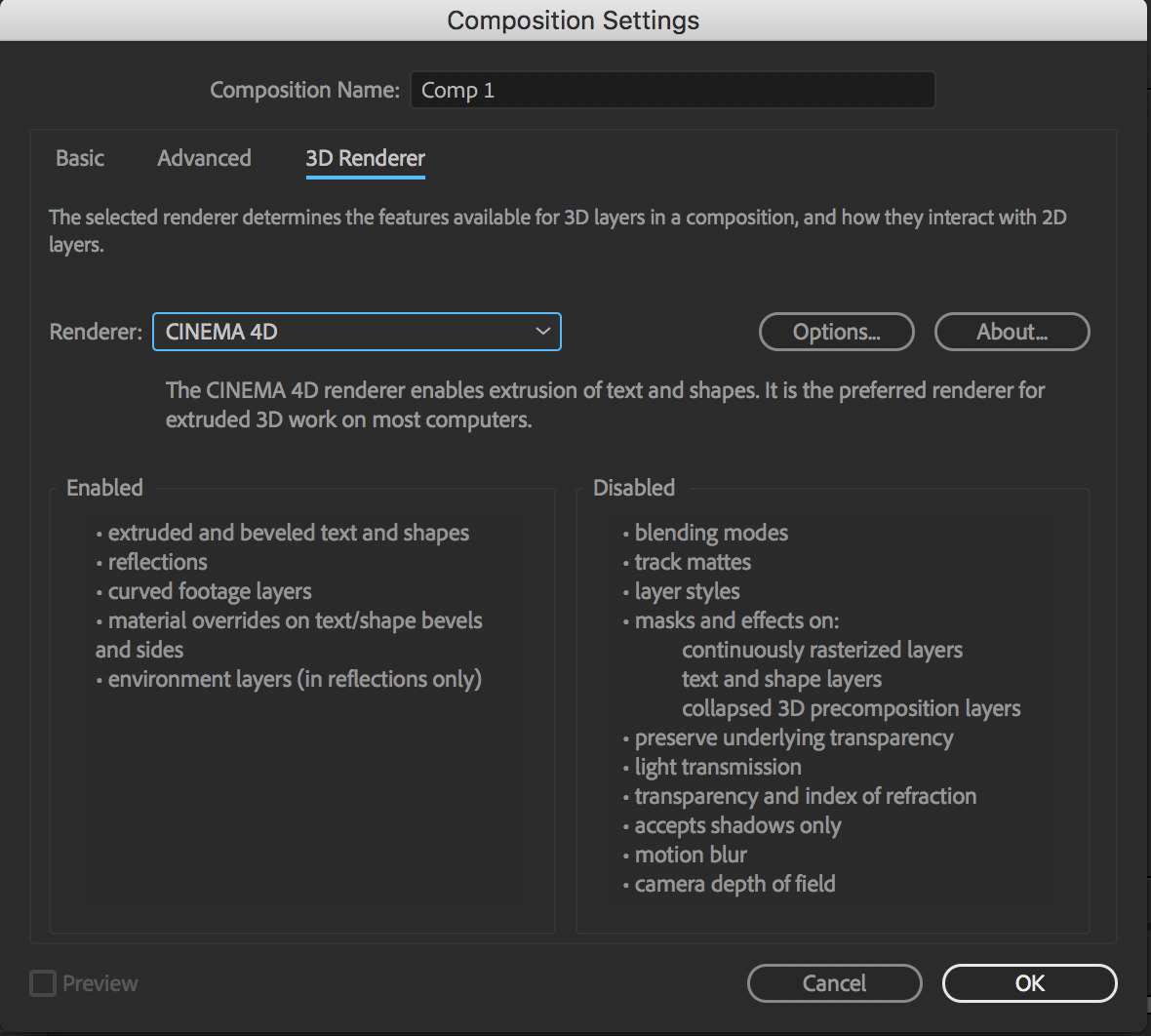Click the "Composition Name:" label
This screenshot has width=1151, height=1036.
[304, 90]
